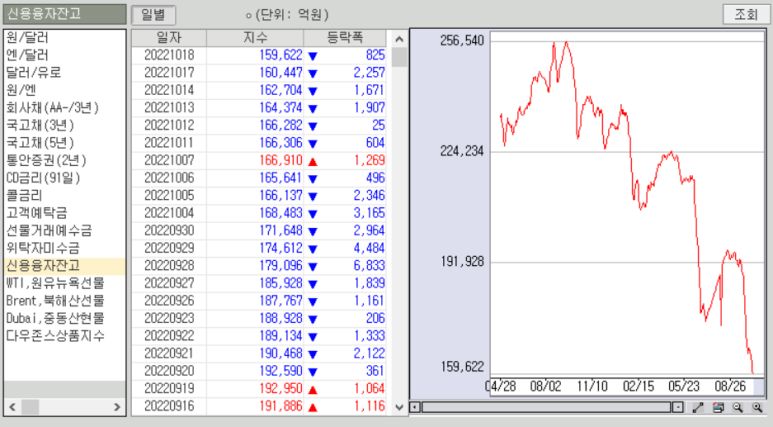This screenshot has height=427, width=773.
Task: Select 위탁자미수금 in the indicator list
Action: click(64, 248)
